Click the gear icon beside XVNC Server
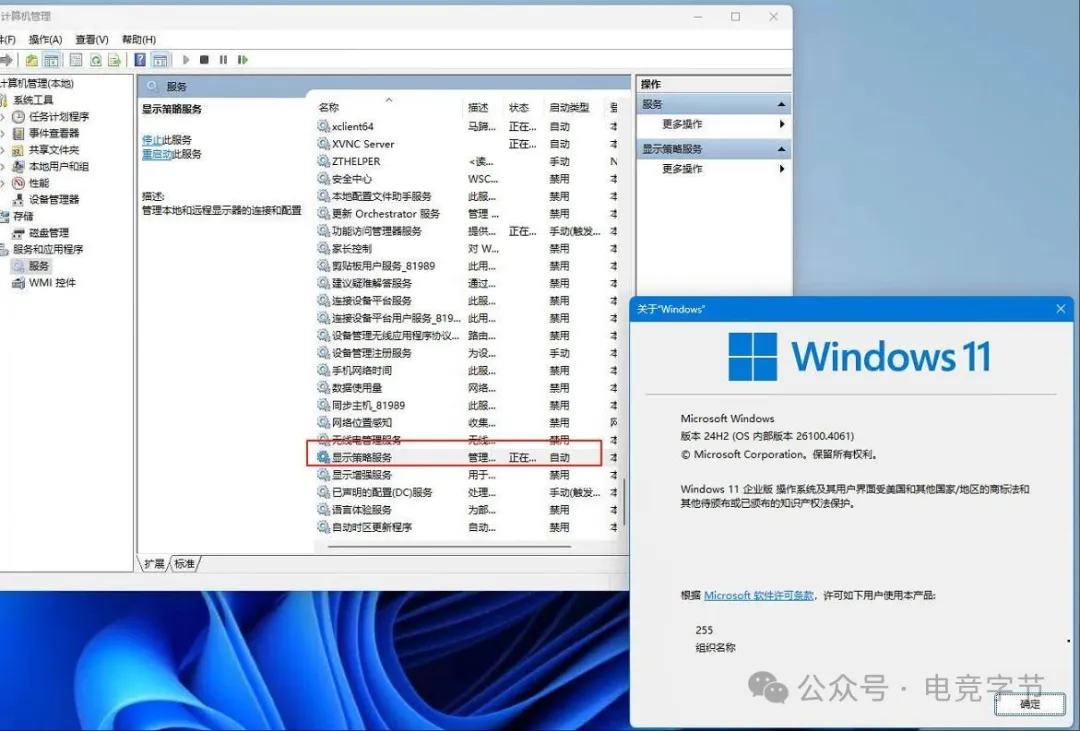 pos(323,143)
